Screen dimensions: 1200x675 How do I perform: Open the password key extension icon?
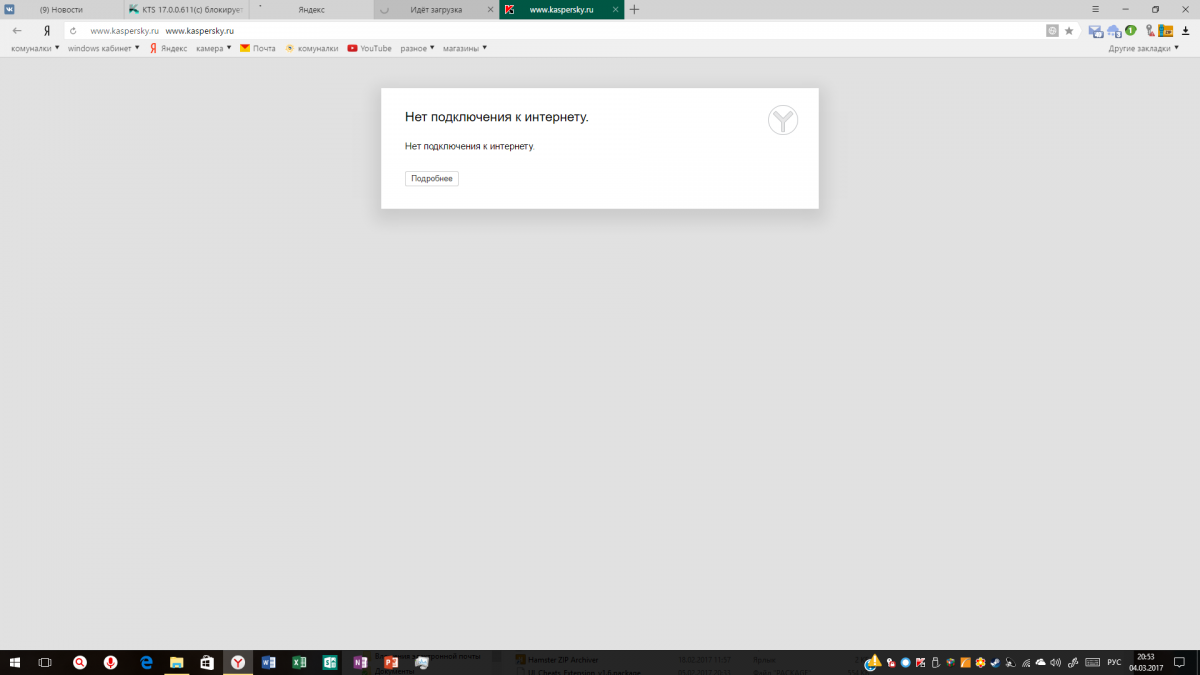pyautogui.click(x=1151, y=31)
